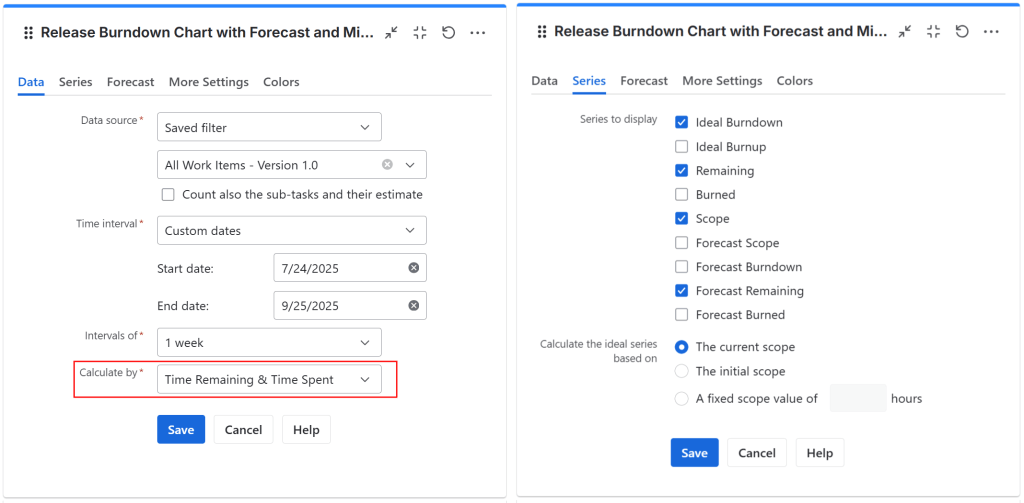1024x503 pixels.
Task: Click the fixed scope hours input field
Action: (857, 399)
